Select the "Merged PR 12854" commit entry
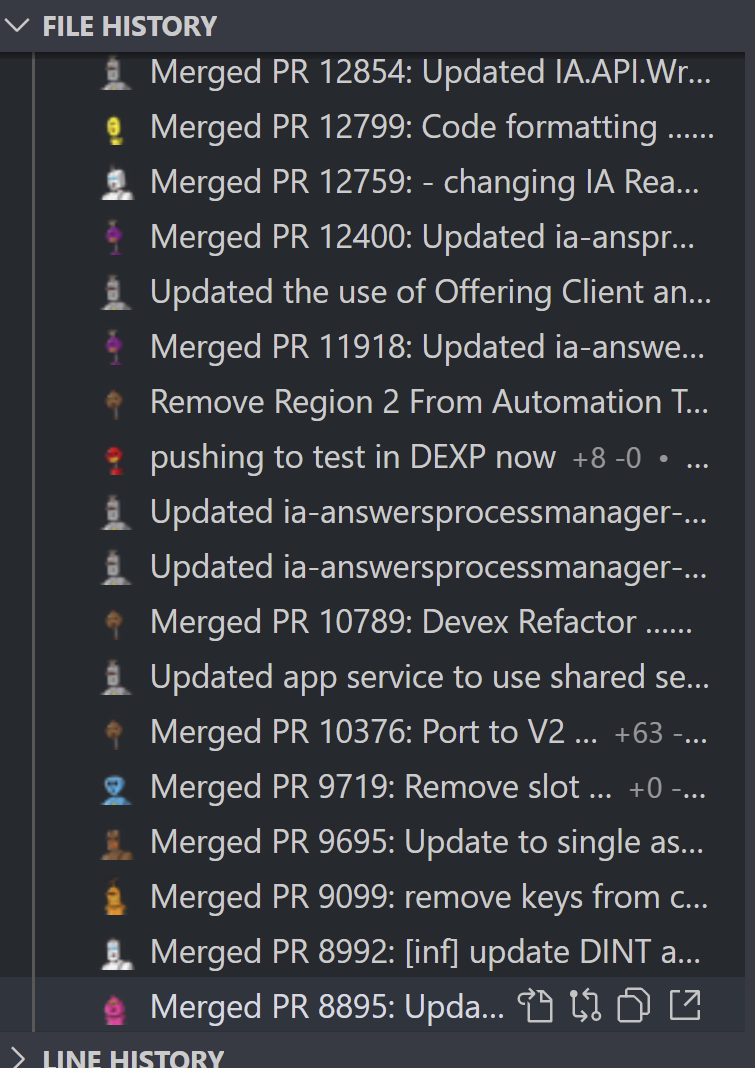The image size is (755, 1068). (380, 71)
